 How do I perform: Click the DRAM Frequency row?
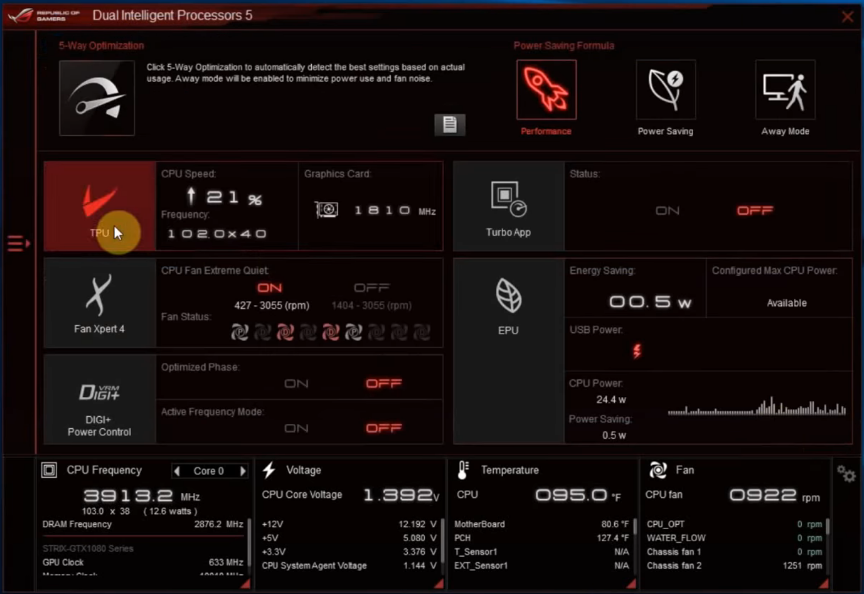[143, 524]
